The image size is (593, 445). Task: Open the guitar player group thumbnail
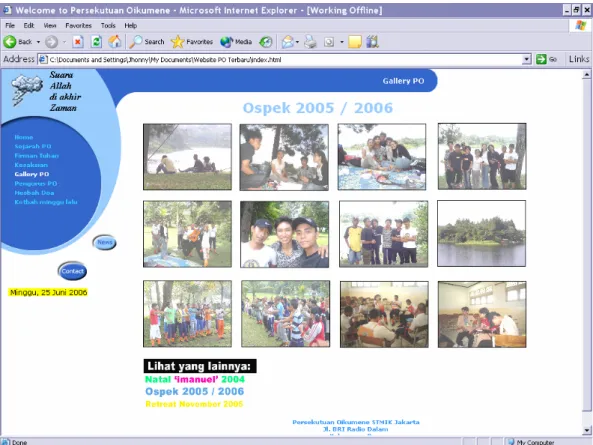coord(187,234)
